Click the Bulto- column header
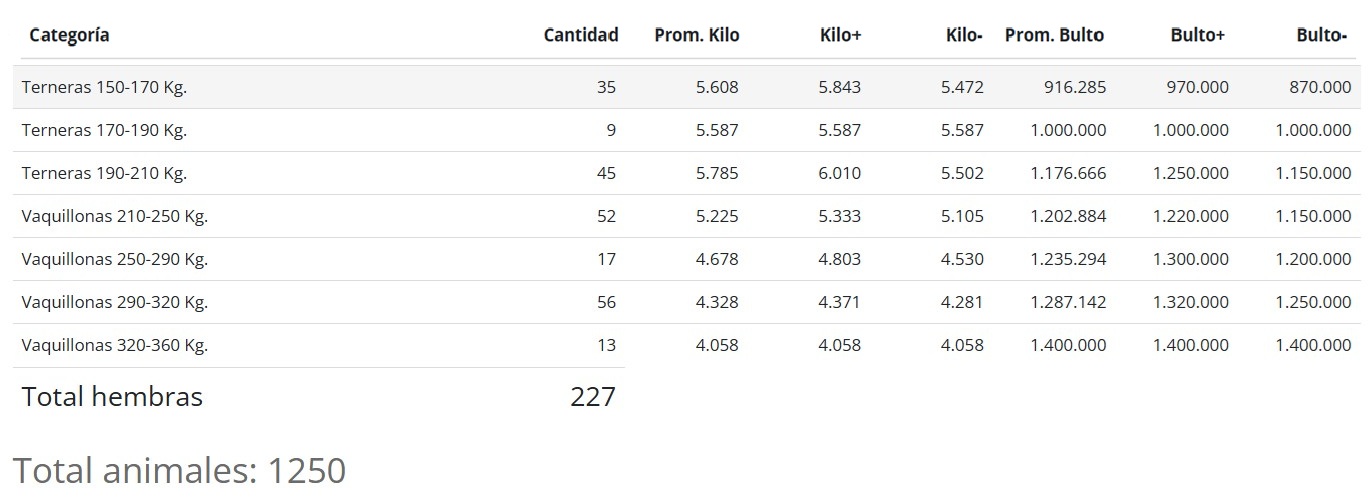1372x501 pixels. point(1321,35)
